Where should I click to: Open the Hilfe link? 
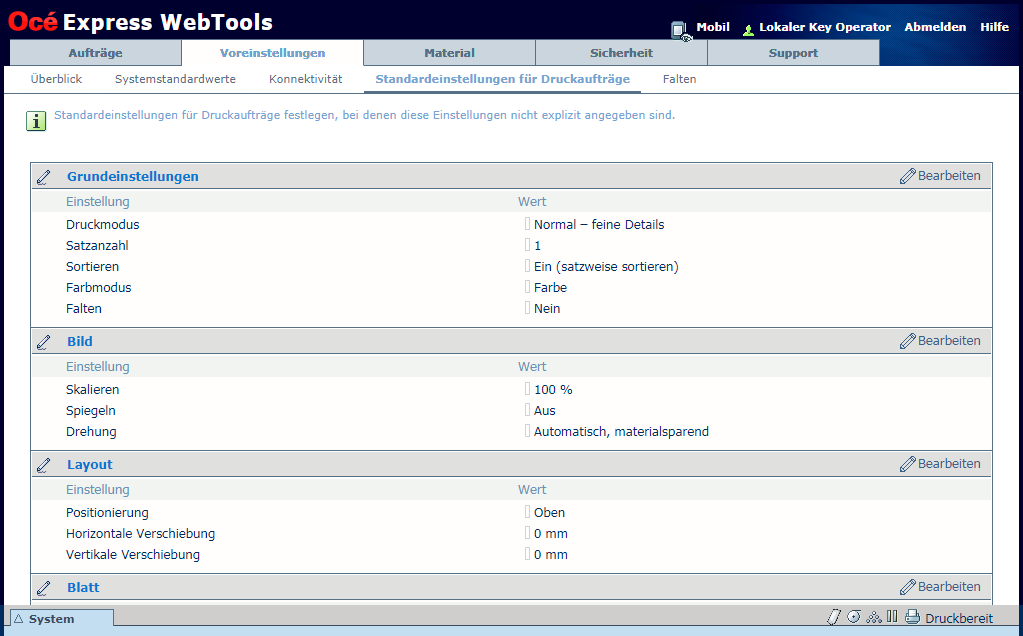(994, 27)
